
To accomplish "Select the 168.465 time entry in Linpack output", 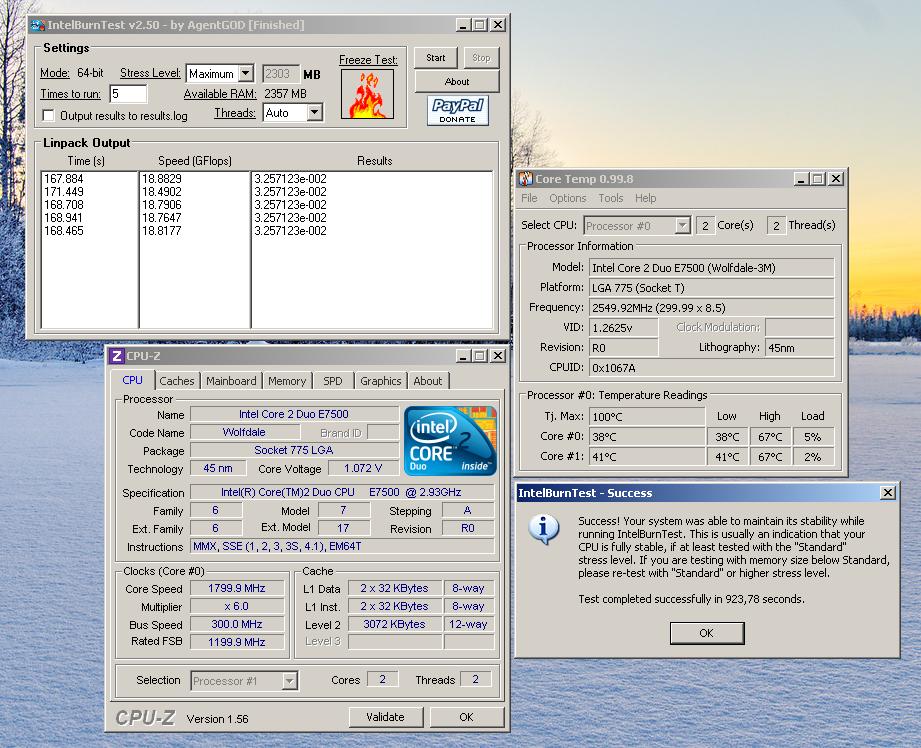I will [64, 231].
